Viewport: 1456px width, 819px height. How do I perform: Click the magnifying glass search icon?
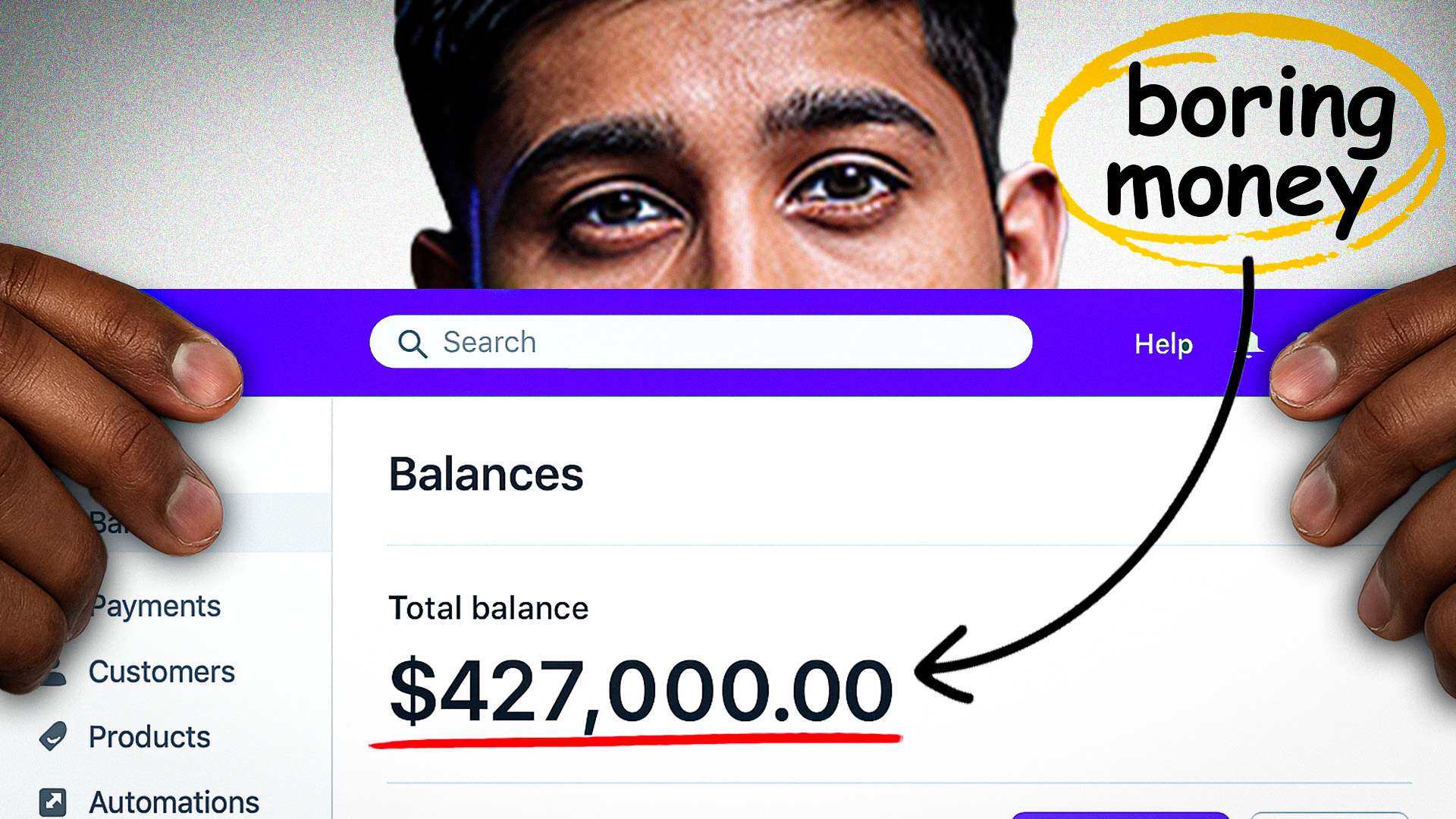point(413,344)
